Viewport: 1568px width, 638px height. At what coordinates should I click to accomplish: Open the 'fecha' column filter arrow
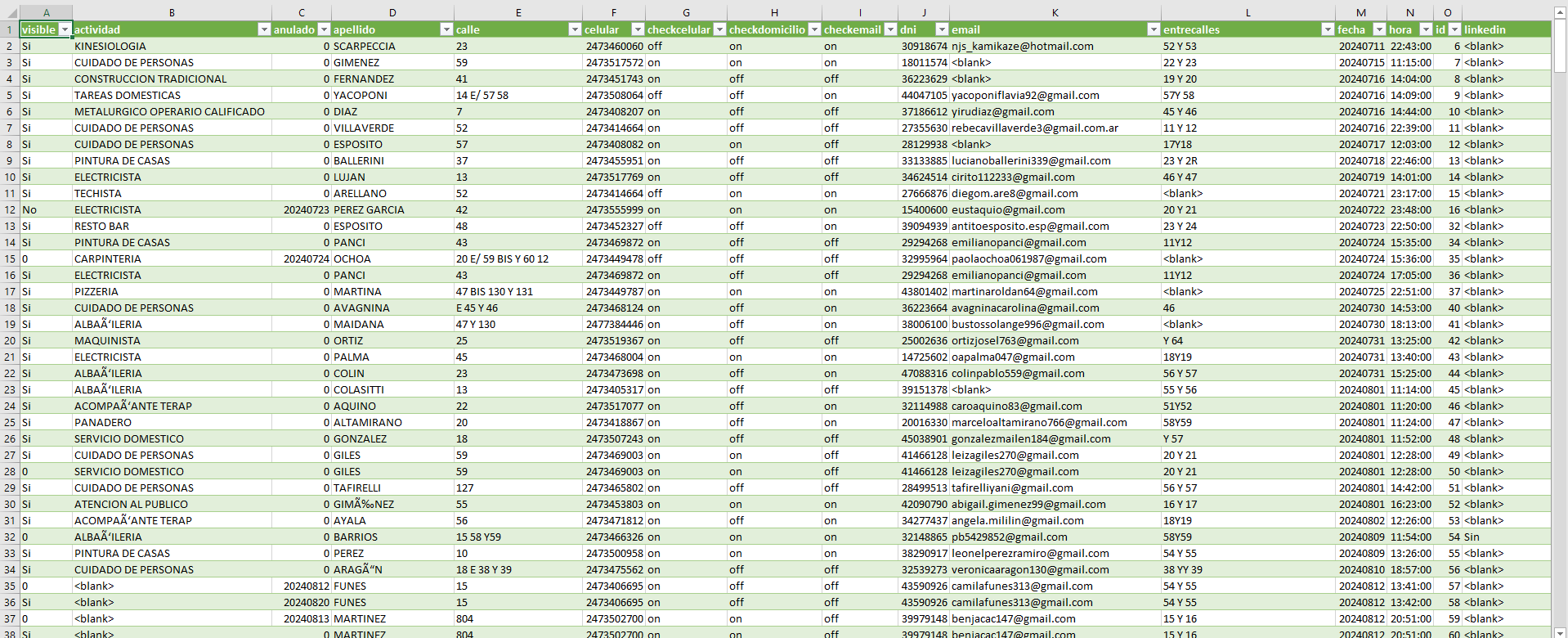click(1379, 29)
